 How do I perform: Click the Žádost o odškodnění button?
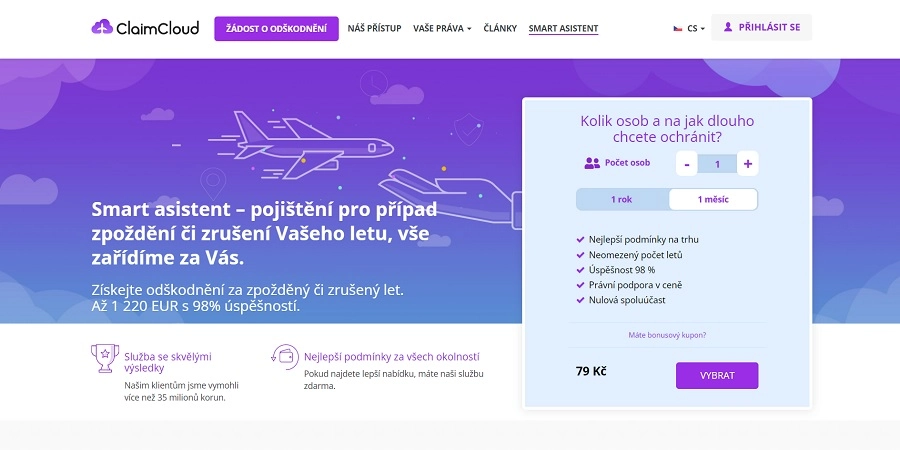[276, 28]
